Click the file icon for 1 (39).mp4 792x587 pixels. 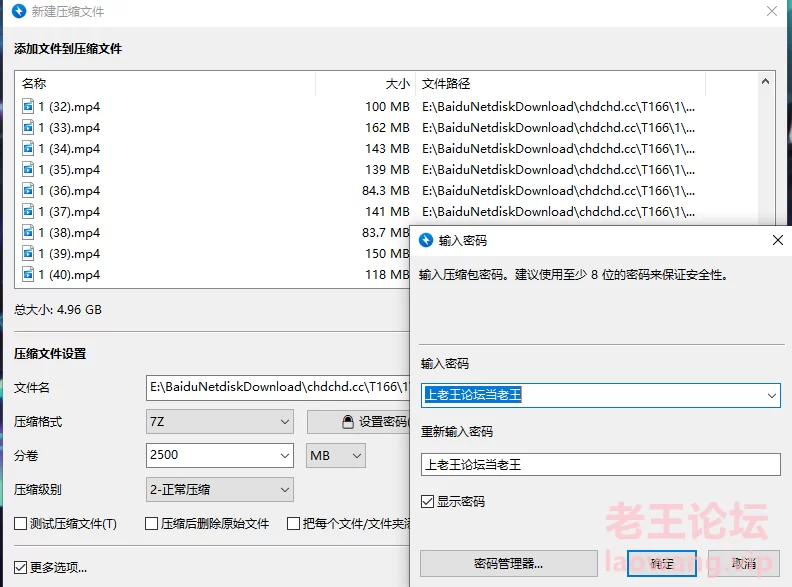(x=28, y=253)
